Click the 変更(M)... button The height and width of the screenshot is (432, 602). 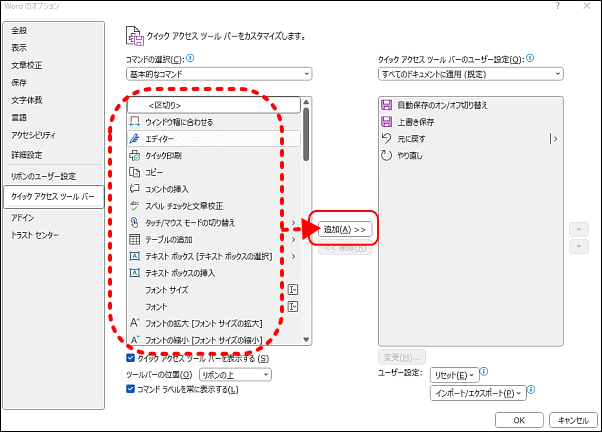coord(402,357)
